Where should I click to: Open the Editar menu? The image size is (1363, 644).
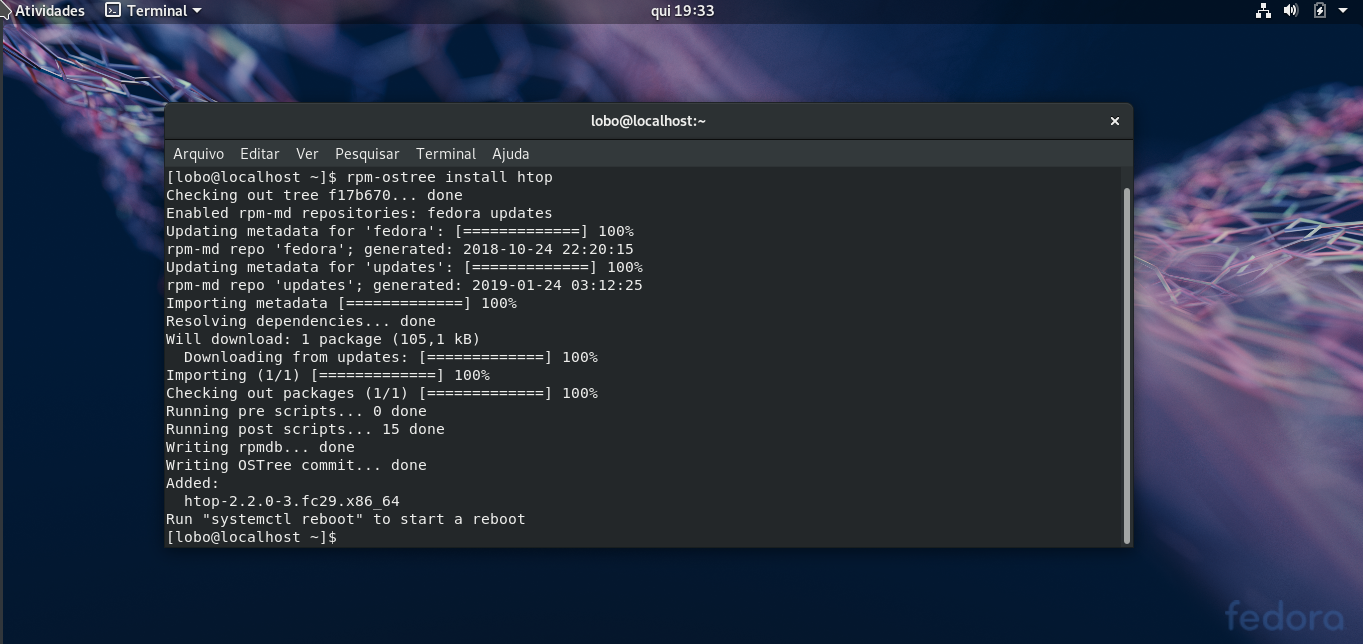259,153
